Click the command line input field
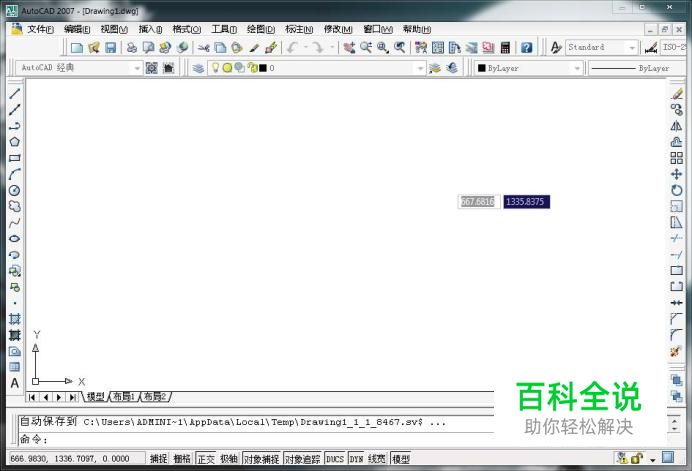This screenshot has height=471, width=692. coord(256,439)
